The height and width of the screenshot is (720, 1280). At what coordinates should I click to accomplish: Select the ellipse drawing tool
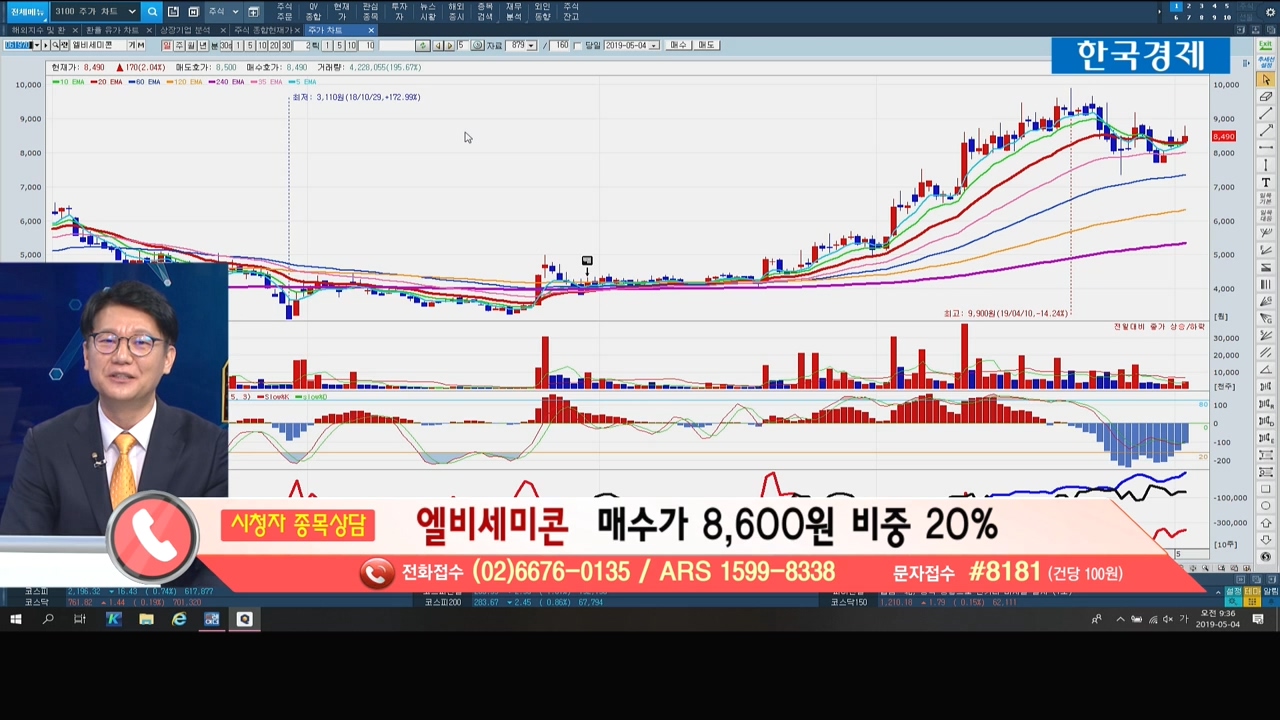pyautogui.click(x=1266, y=506)
